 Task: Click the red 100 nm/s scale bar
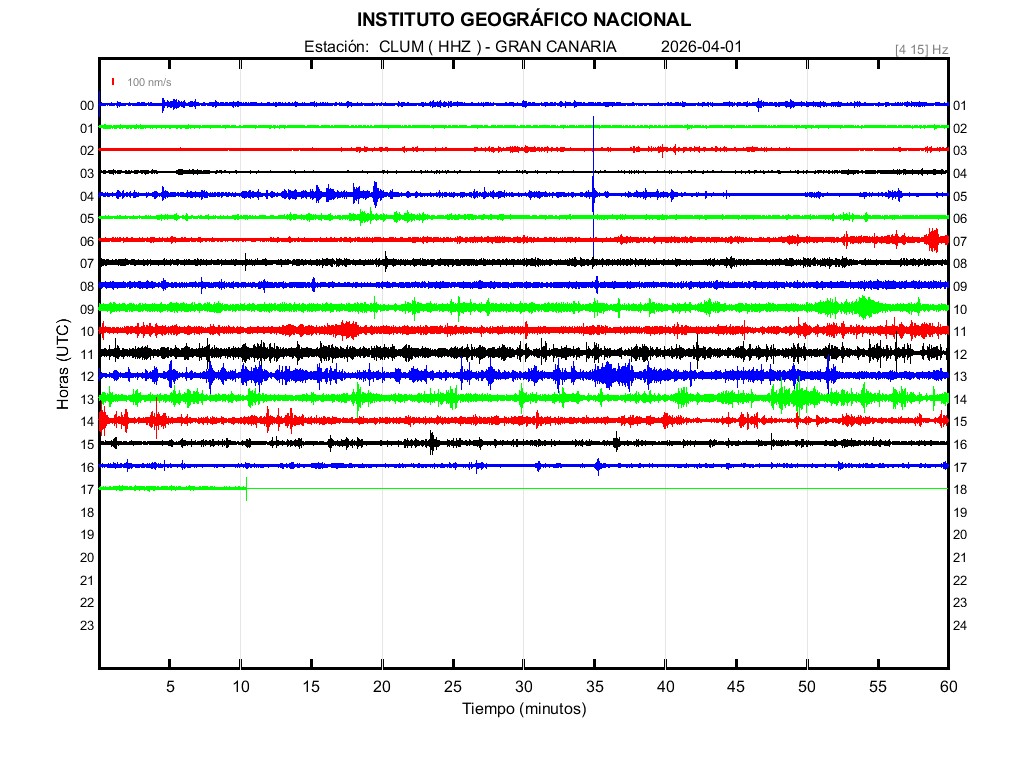pos(113,82)
